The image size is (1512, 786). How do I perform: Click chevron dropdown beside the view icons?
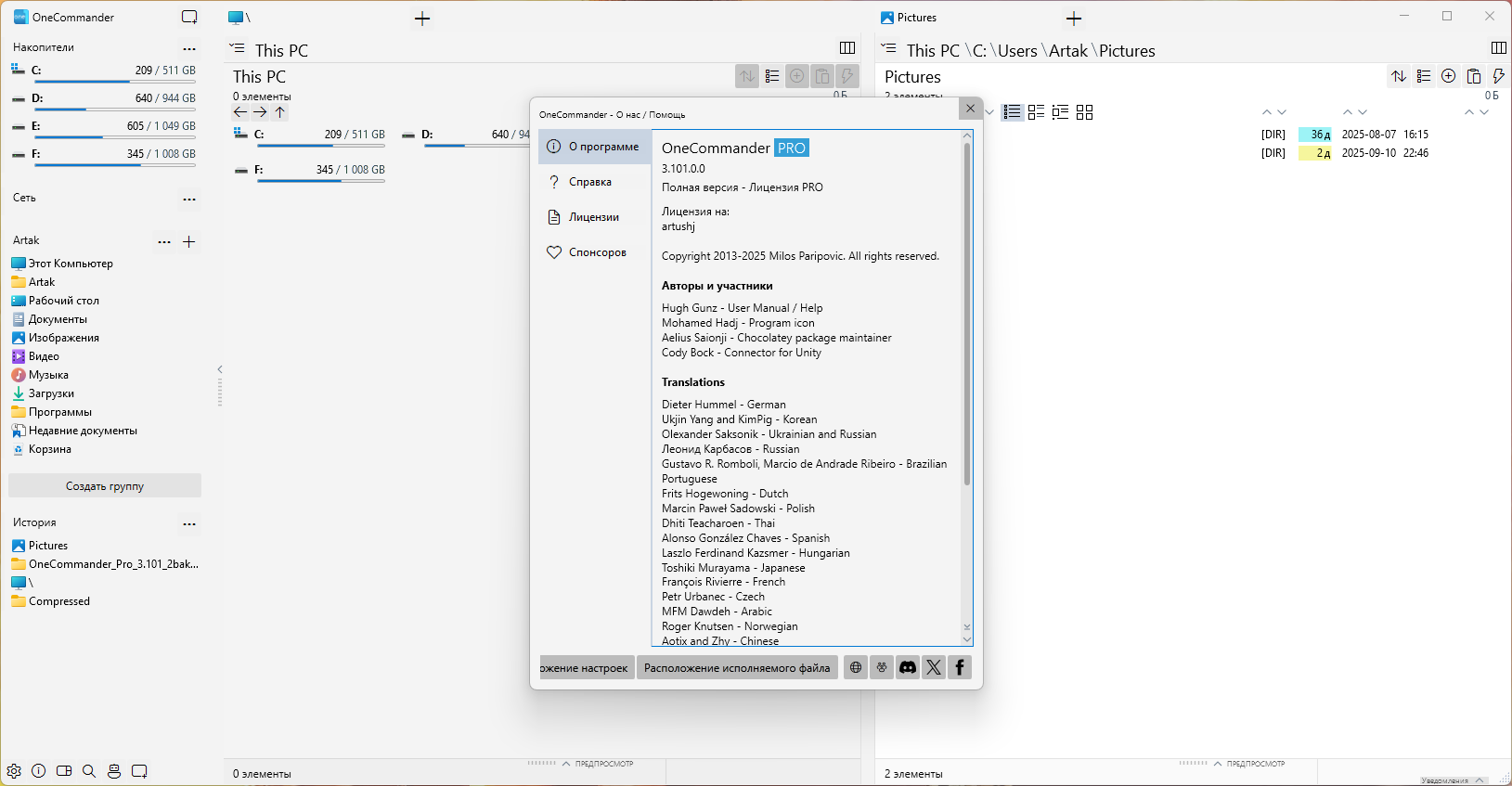(989, 112)
